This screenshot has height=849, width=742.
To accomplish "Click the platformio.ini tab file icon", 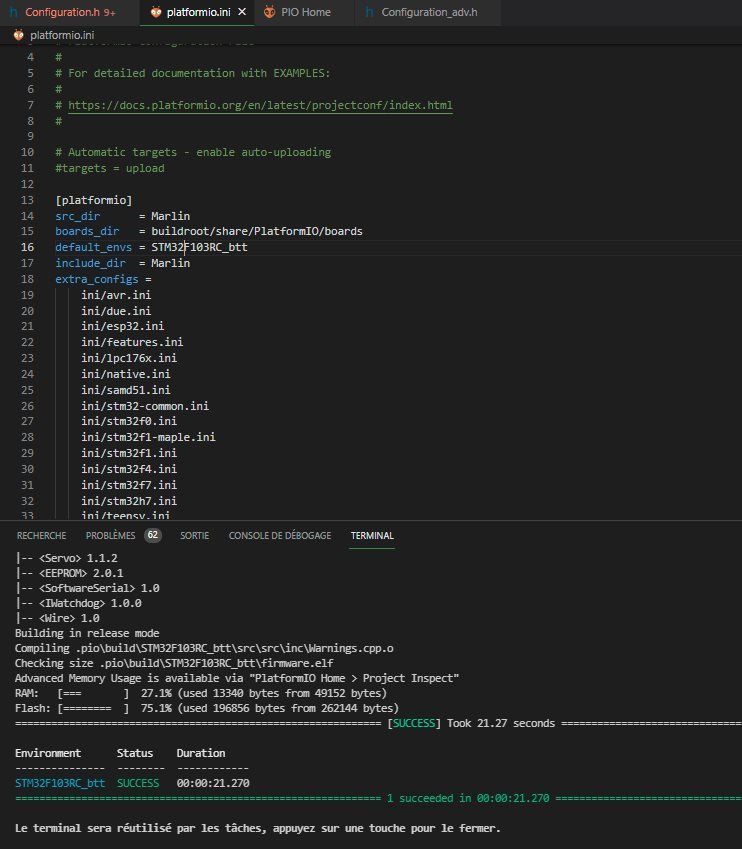I will pos(157,12).
